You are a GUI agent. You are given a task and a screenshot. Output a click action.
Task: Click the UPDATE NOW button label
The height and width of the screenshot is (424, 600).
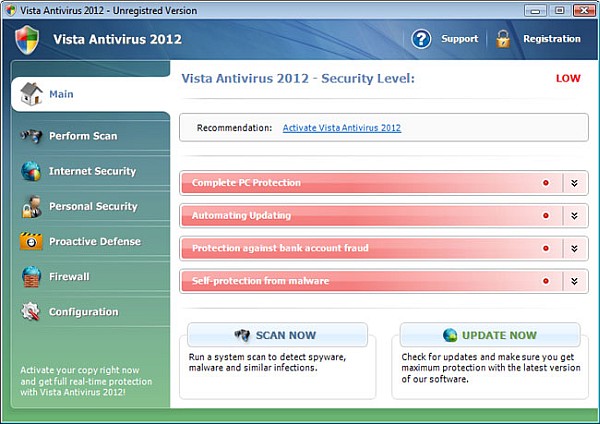click(x=499, y=335)
